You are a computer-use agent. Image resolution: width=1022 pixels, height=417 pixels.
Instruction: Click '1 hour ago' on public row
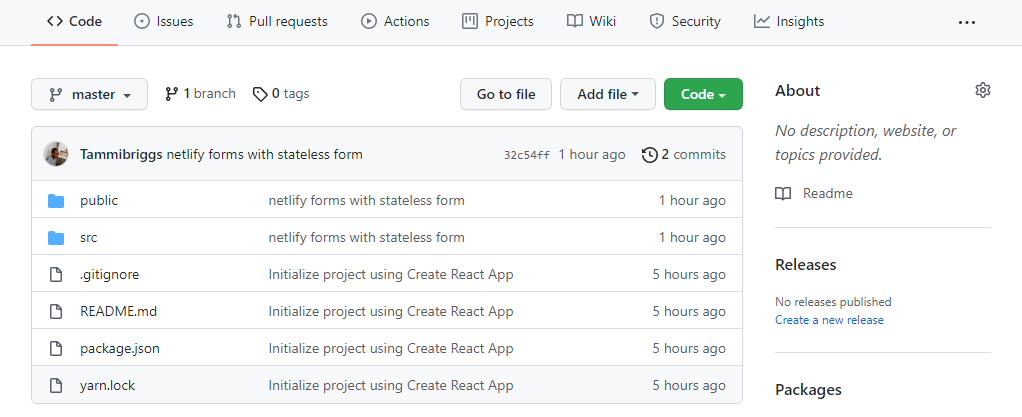pos(692,201)
